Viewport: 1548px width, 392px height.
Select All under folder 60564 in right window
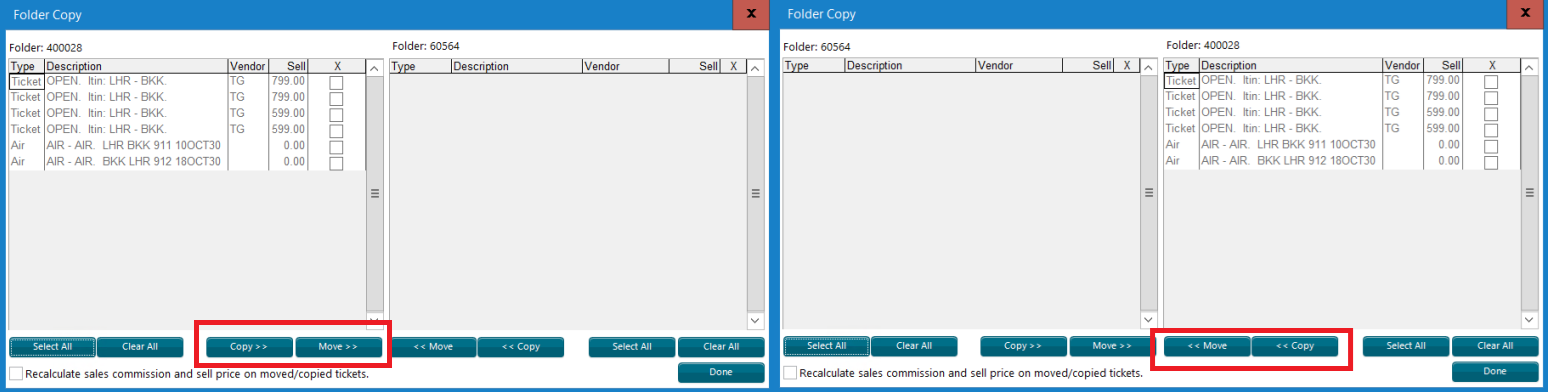tap(827, 346)
